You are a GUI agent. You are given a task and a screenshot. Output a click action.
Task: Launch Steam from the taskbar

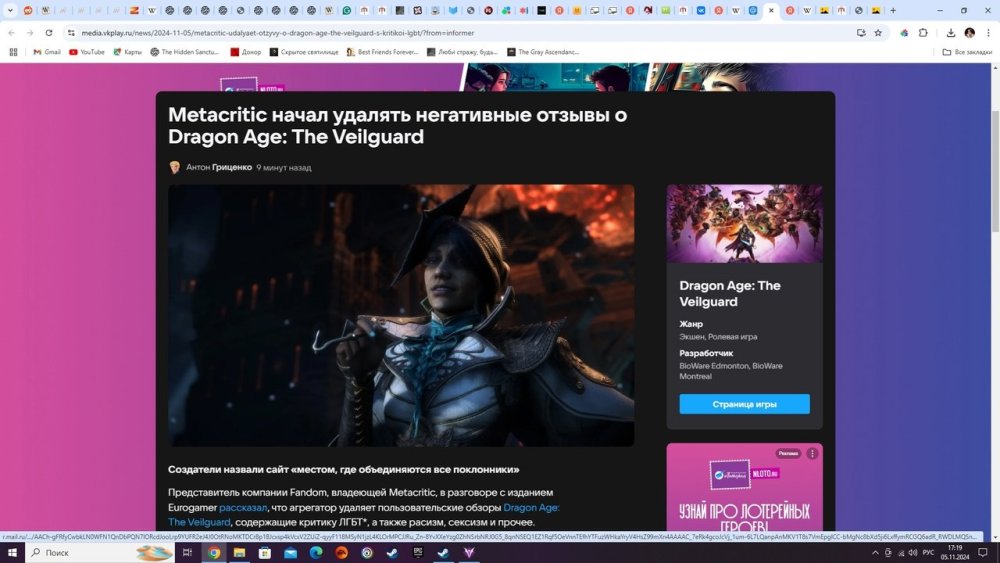392,552
